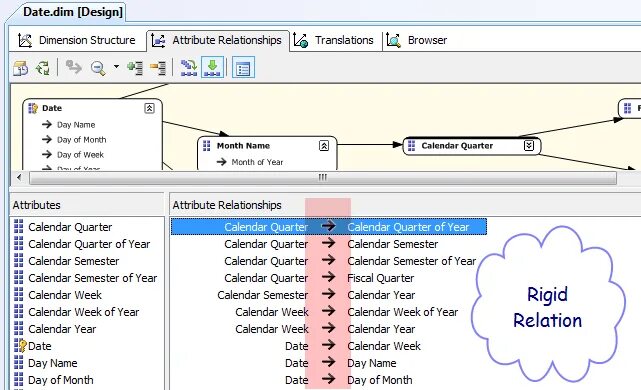Click the Collapse All orange minus icon
Image resolution: width=641 pixels, height=390 pixels.
click(158, 68)
